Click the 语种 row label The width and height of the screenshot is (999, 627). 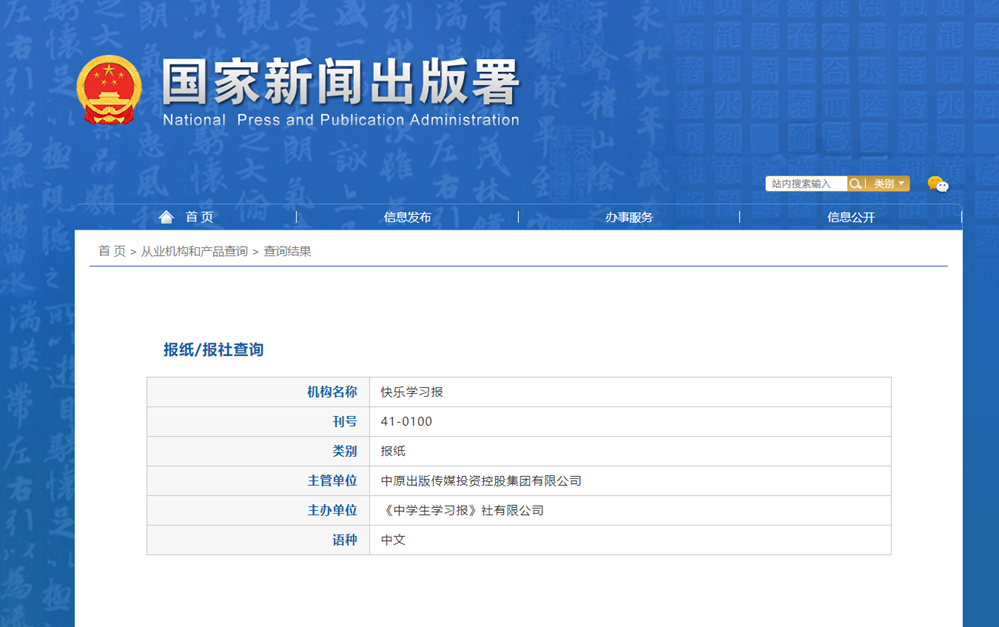tap(345, 540)
